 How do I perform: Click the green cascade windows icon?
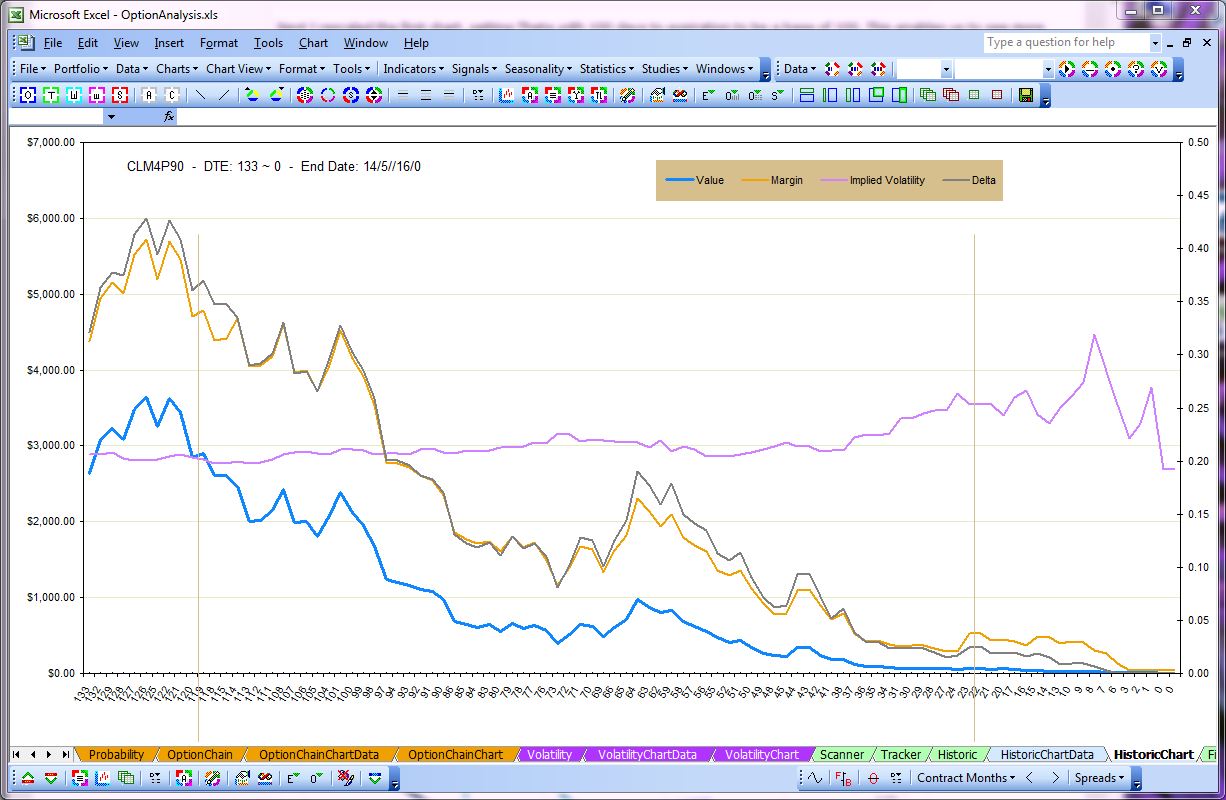click(927, 95)
